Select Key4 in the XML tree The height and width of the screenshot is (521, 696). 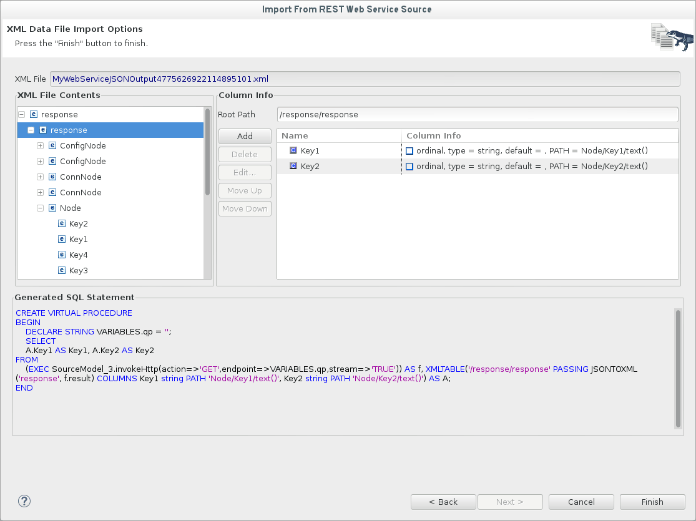click(x=79, y=255)
